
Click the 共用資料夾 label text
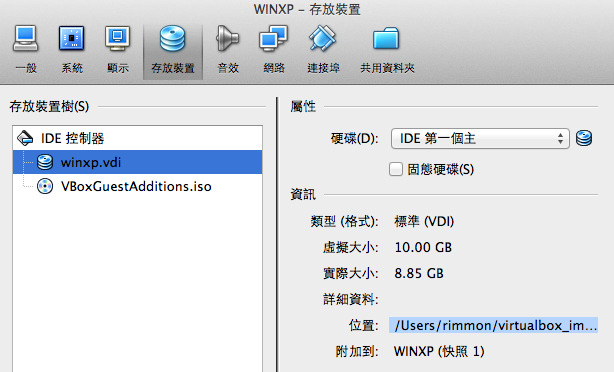[x=387, y=68]
